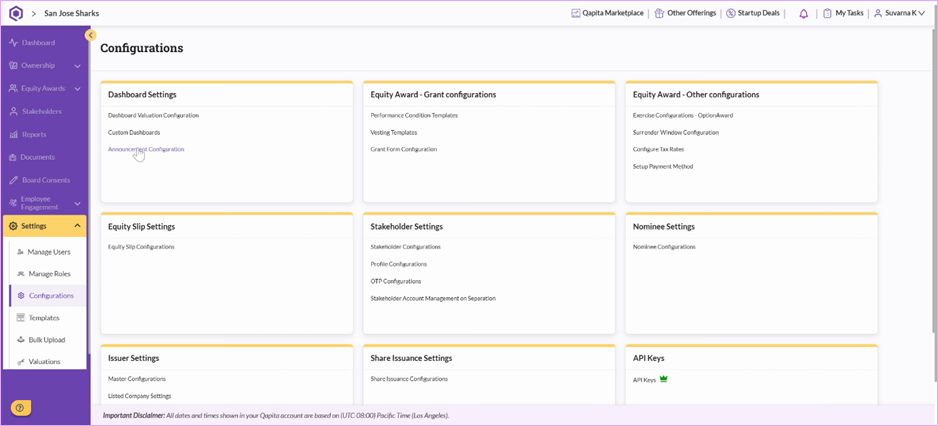Image resolution: width=938 pixels, height=426 pixels.
Task: Open Master Configurations link
Action: 137,379
